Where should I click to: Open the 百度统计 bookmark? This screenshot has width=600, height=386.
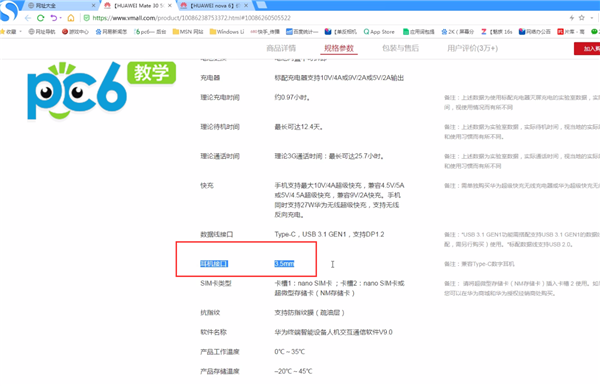pyautogui.click(x=302, y=32)
